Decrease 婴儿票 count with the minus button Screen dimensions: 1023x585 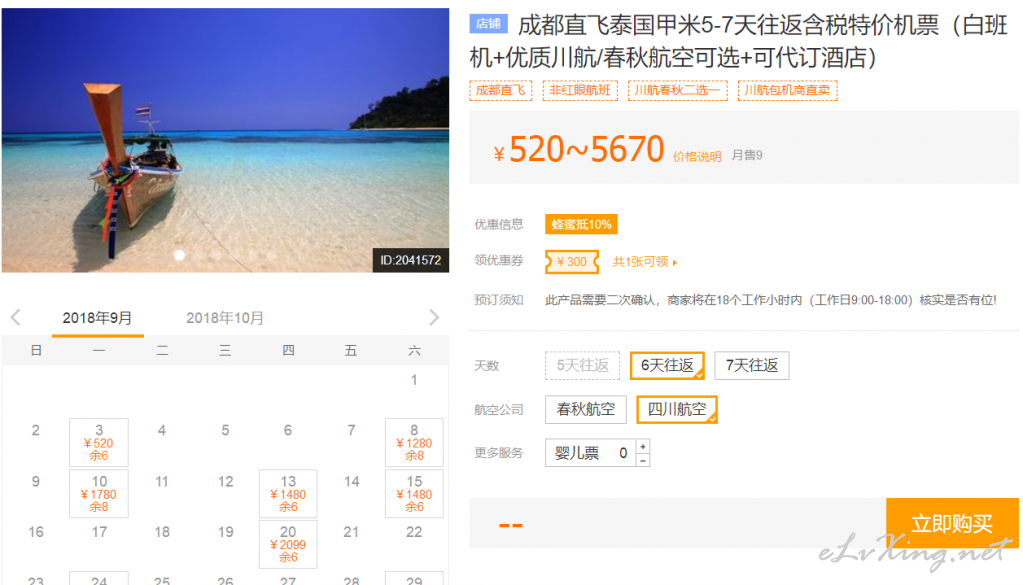(643, 460)
